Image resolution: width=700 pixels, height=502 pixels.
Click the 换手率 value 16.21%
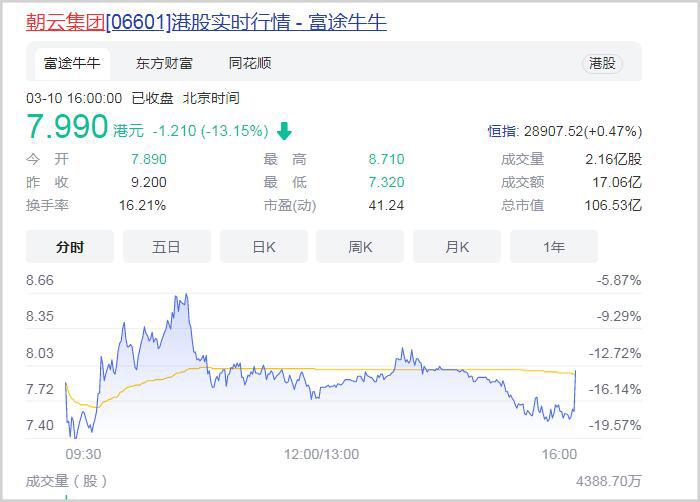(142, 205)
